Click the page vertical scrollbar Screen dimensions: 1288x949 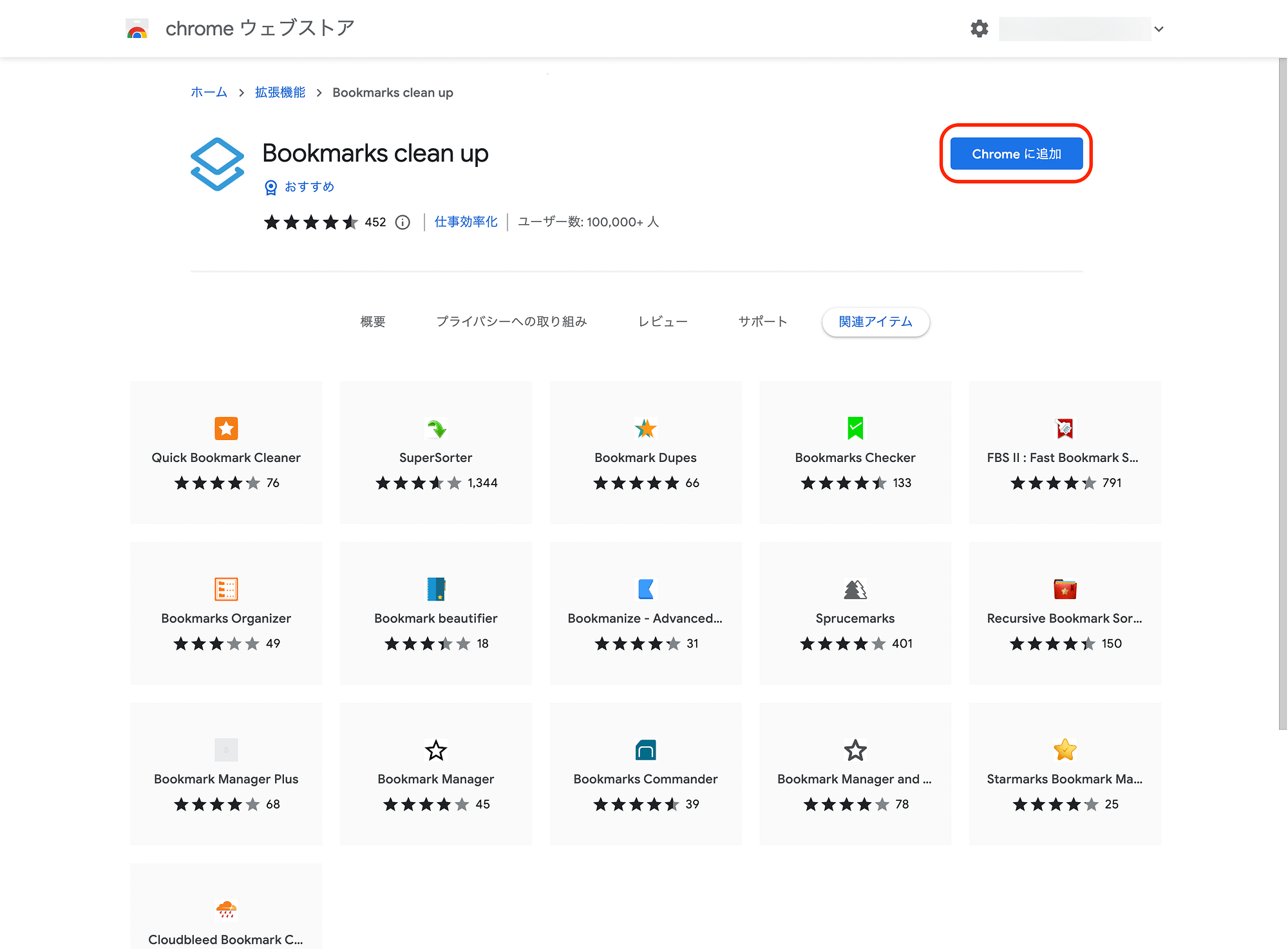point(1282,393)
